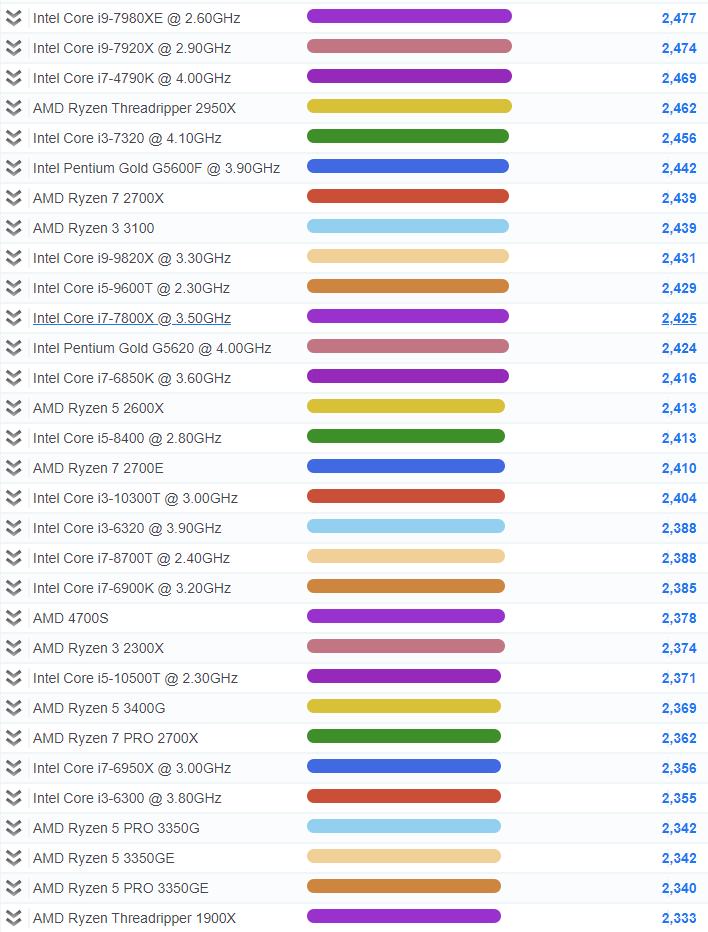This screenshot has width=708, height=932.
Task: Click the underlined score 2,425
Action: point(679,319)
